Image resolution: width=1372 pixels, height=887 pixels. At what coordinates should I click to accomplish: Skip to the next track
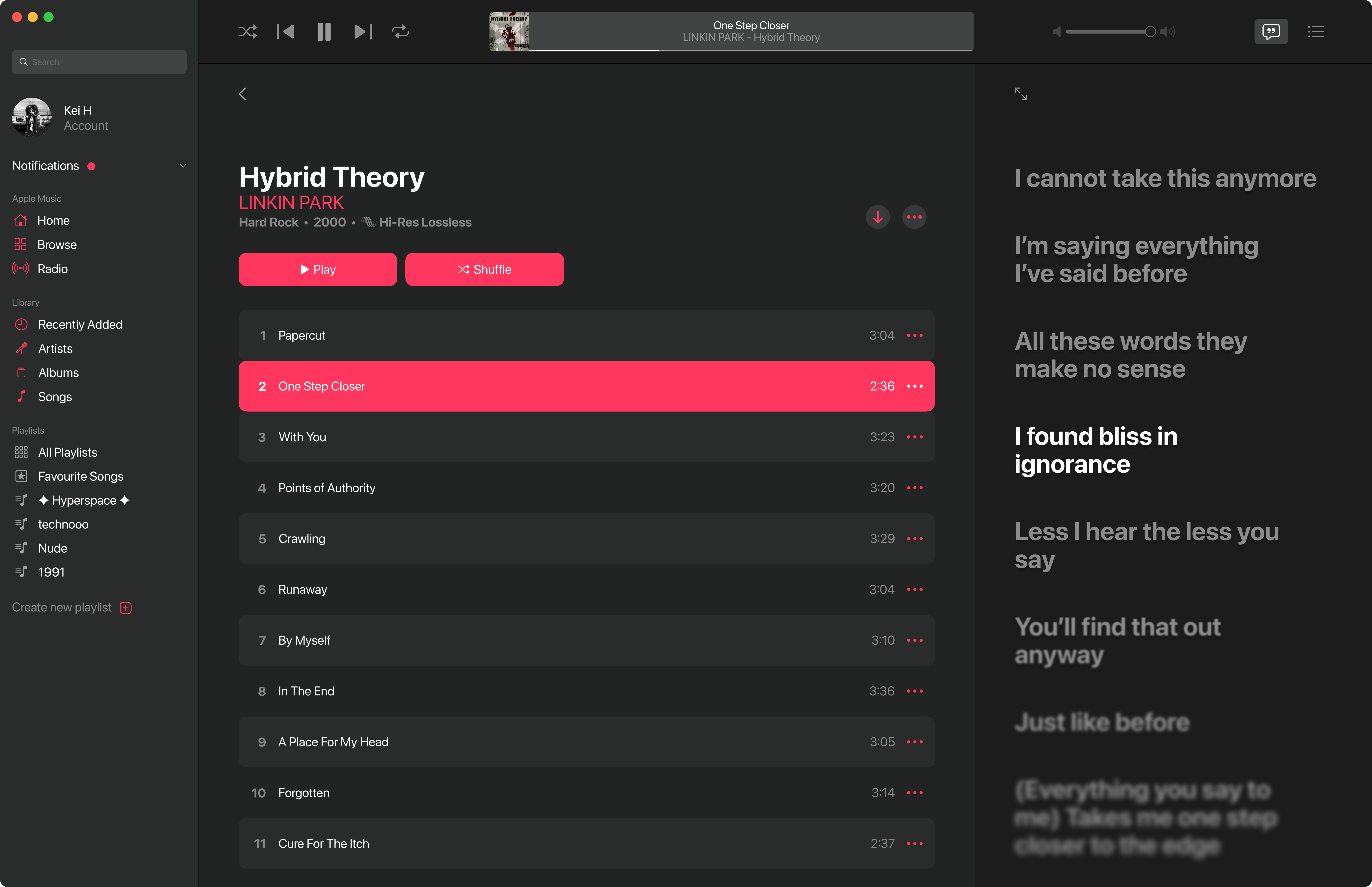tap(363, 32)
